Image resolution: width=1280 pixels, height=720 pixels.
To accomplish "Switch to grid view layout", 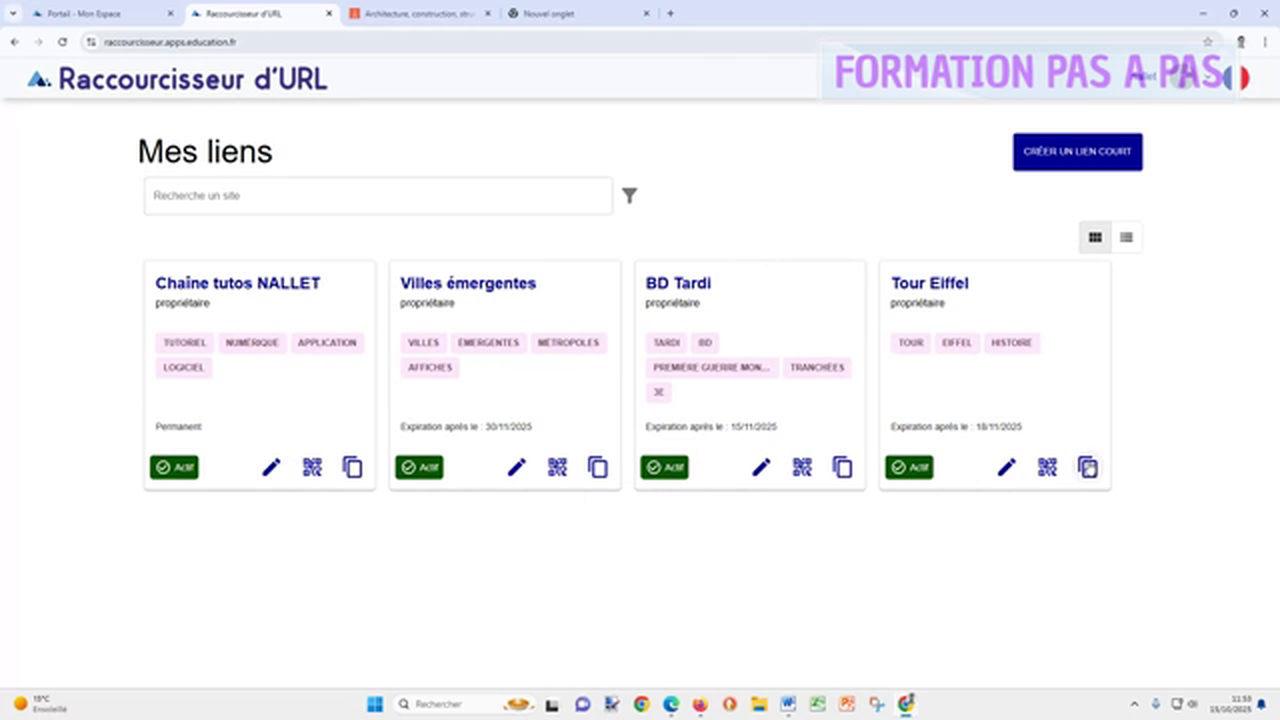I will click(1095, 237).
